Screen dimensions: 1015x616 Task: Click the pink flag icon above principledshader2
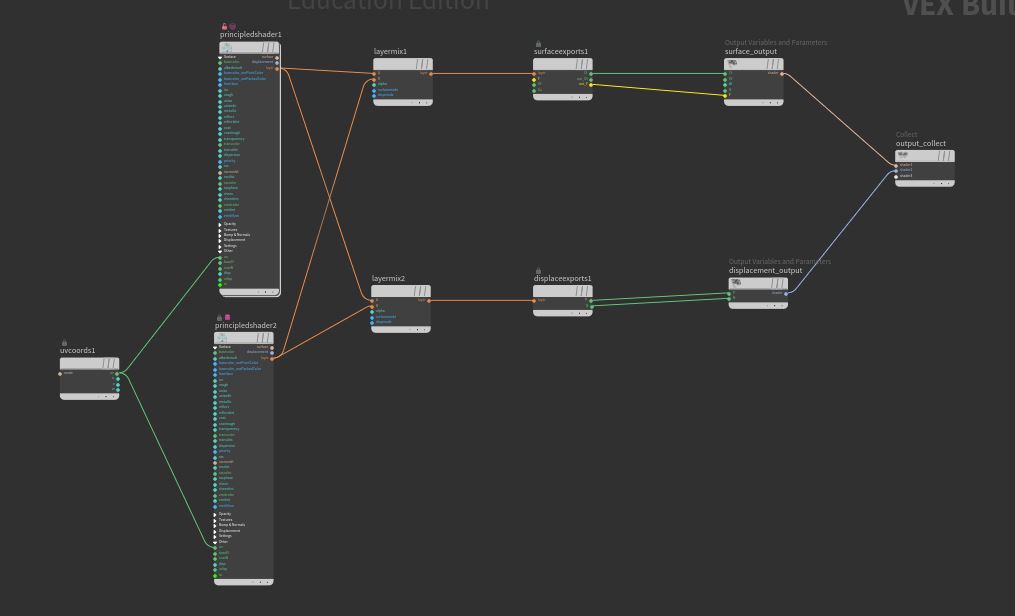tap(227, 317)
